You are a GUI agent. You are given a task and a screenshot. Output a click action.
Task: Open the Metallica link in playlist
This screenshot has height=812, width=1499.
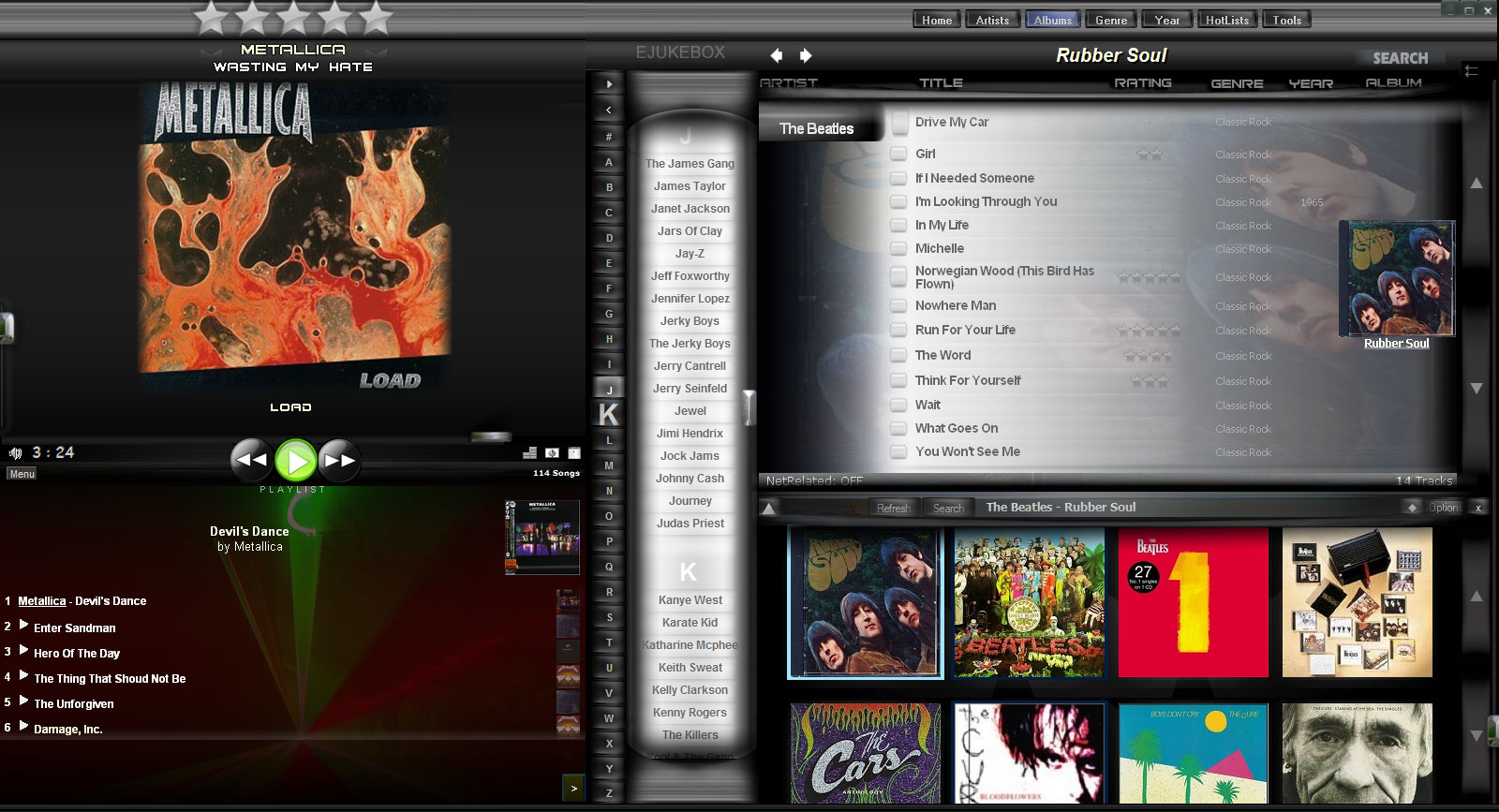point(42,601)
